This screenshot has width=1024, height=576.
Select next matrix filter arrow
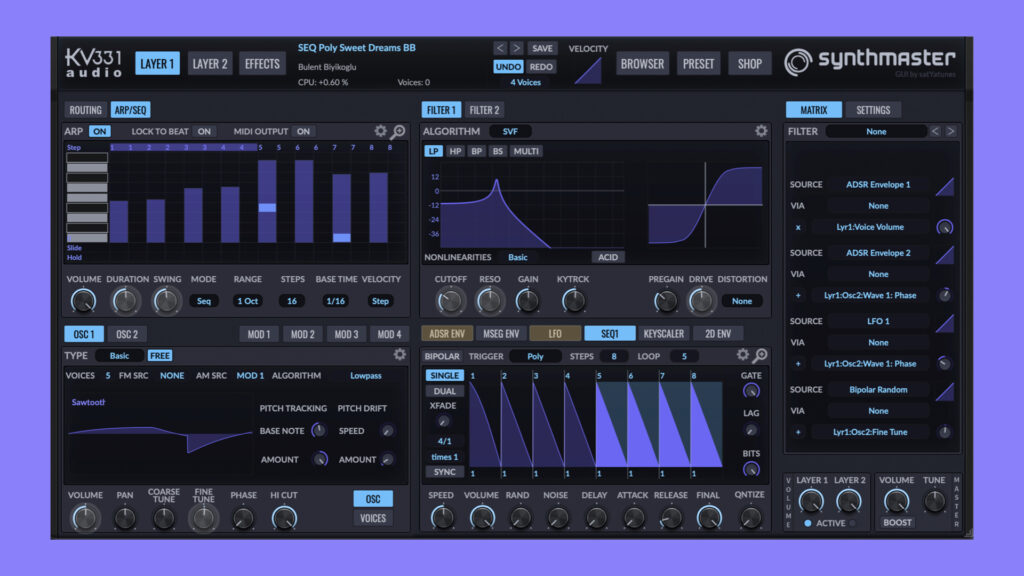point(951,131)
